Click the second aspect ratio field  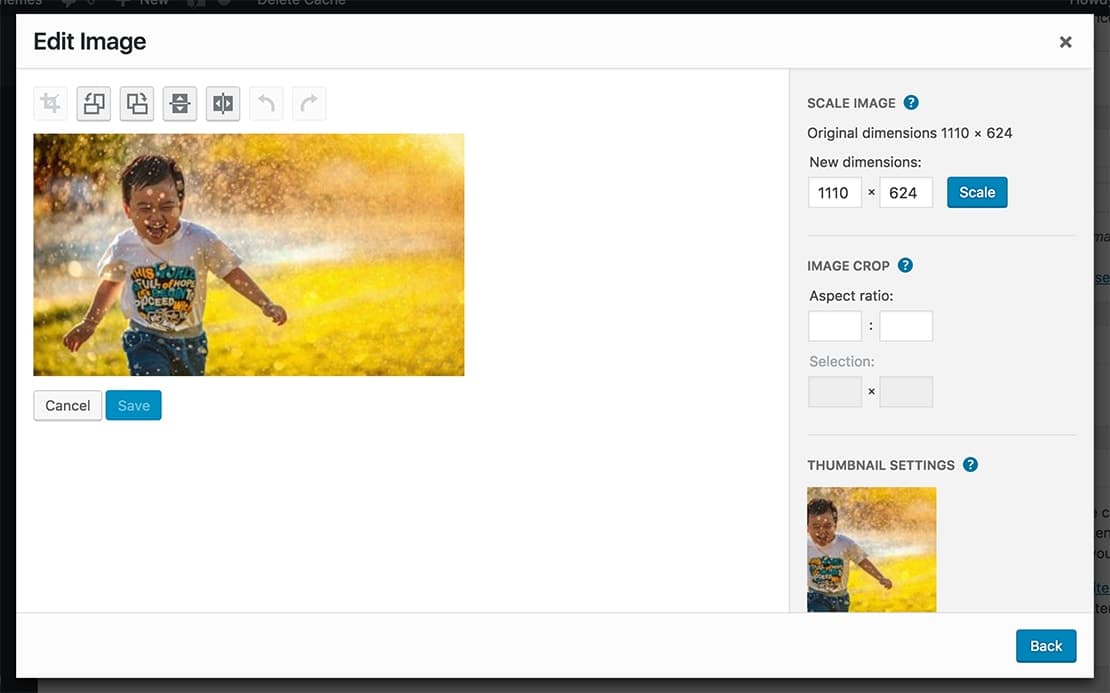coord(906,326)
